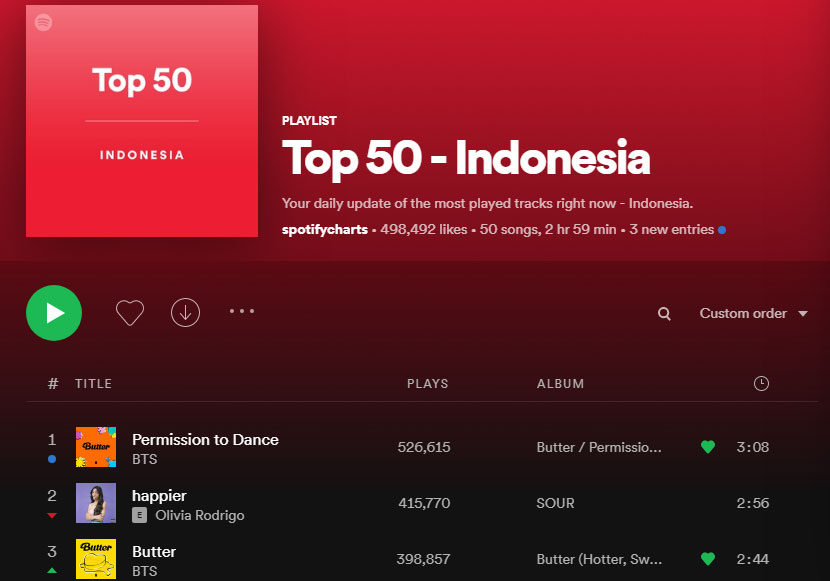Sort by the TITLE column header
The image size is (830, 581).
(93, 384)
